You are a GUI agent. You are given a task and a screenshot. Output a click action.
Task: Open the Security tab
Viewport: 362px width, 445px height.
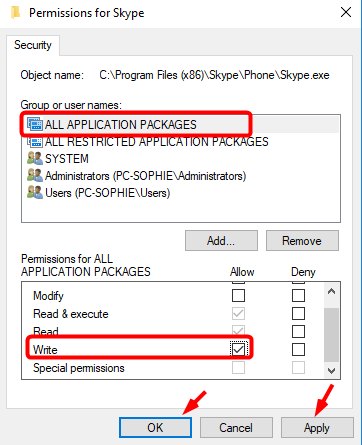pos(33,45)
